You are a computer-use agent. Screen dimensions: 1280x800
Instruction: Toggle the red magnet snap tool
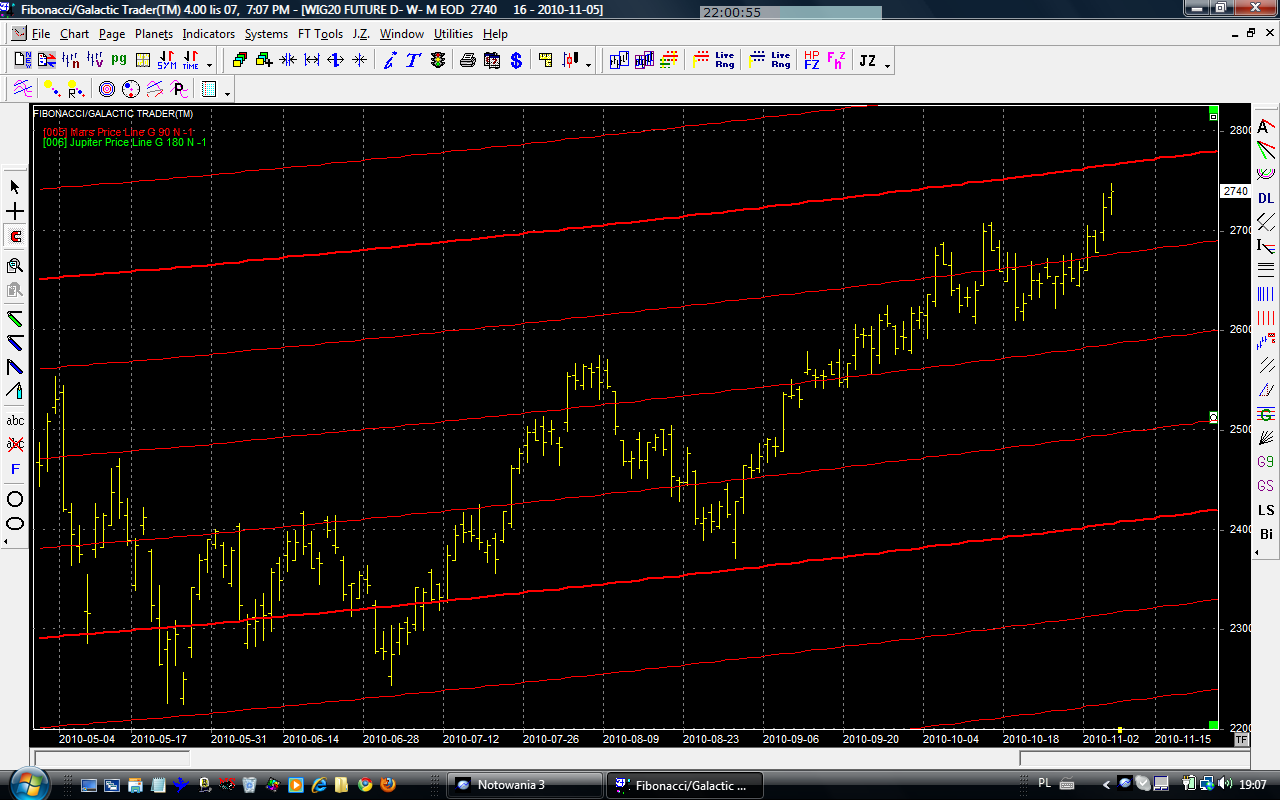15,237
